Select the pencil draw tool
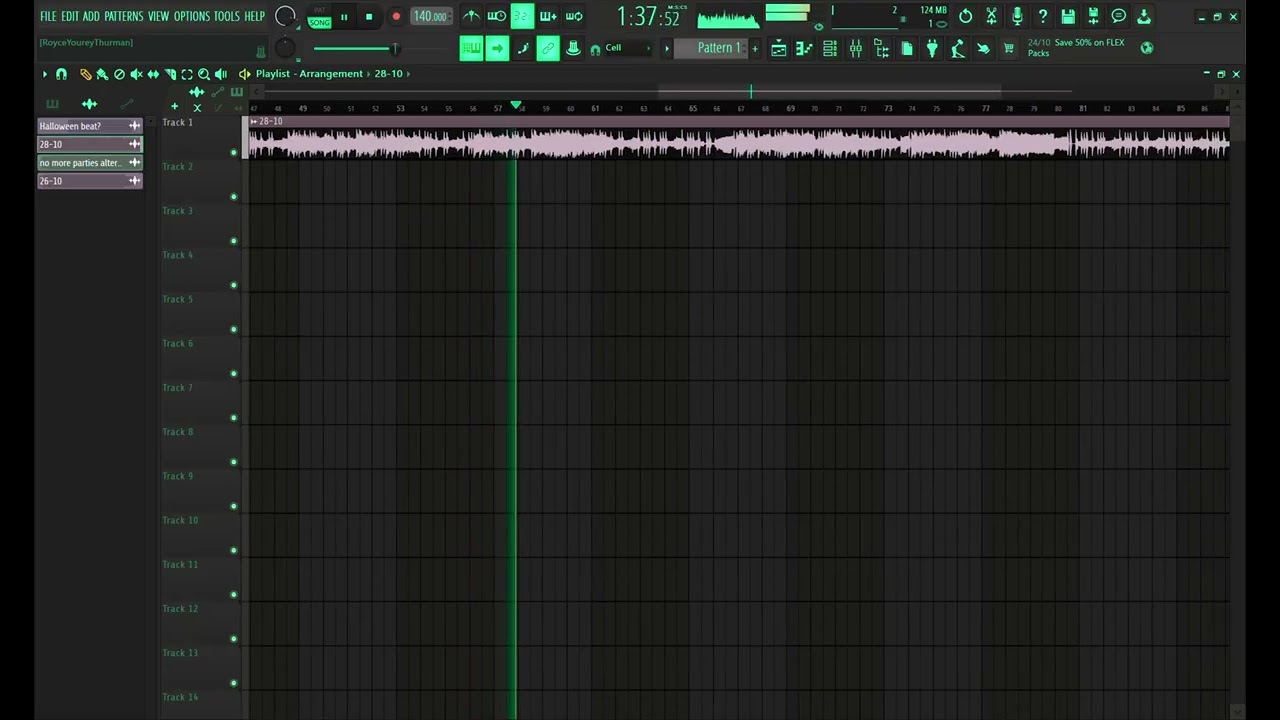The image size is (1280, 720). (x=85, y=74)
